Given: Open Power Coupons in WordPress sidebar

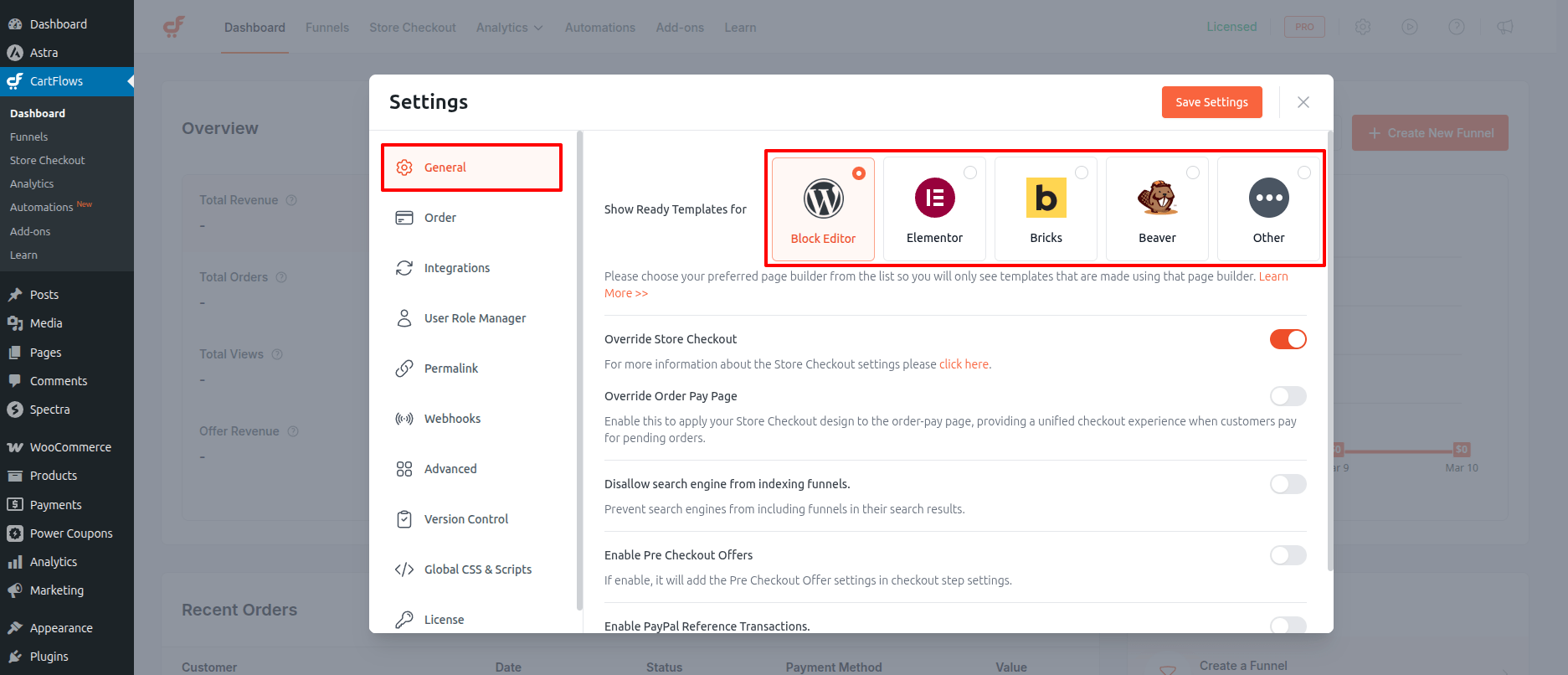Looking at the screenshot, I should click(67, 533).
